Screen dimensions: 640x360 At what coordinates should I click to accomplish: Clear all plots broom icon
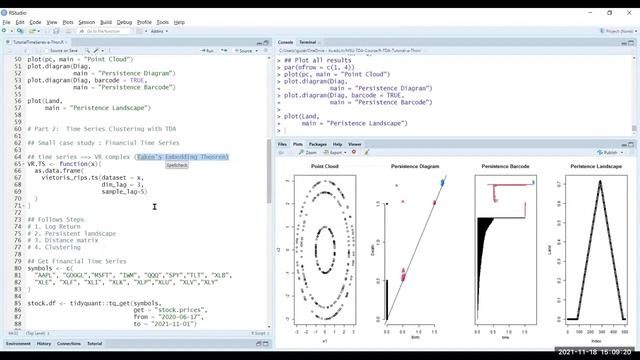click(x=367, y=152)
